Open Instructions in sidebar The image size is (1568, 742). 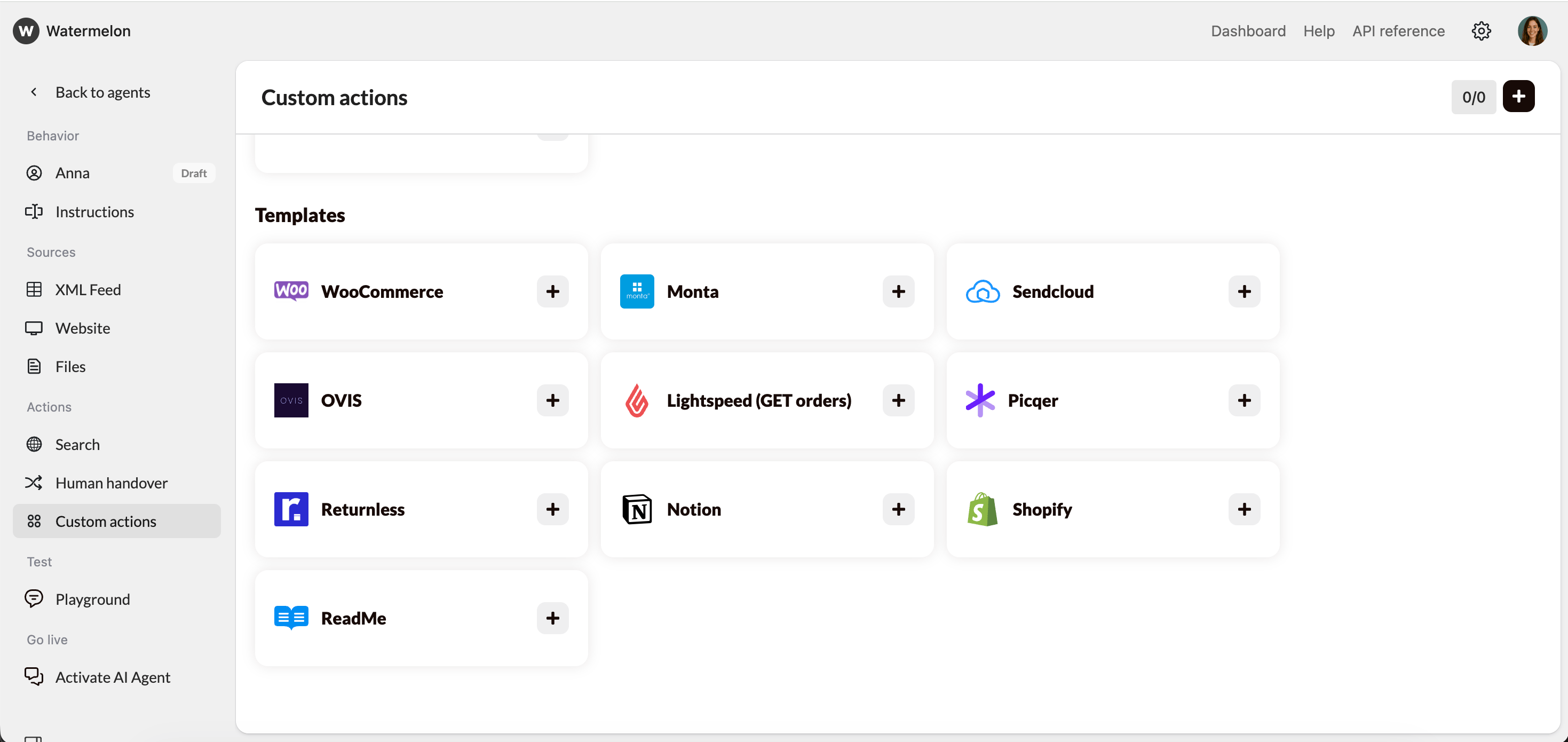117,212
